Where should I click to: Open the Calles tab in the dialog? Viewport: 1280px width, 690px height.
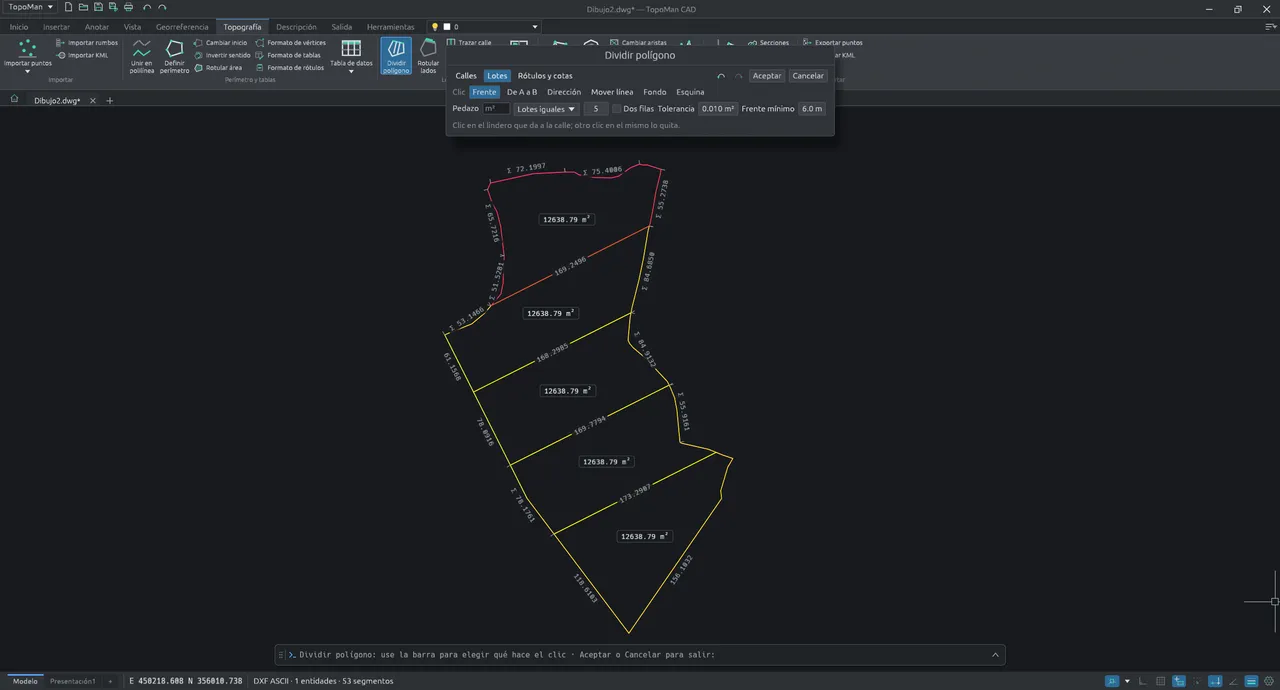(x=466, y=76)
